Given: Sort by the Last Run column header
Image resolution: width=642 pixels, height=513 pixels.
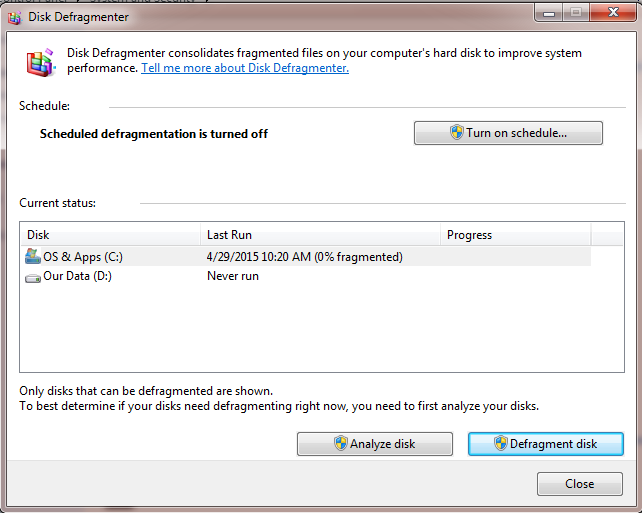Looking at the screenshot, I should pyautogui.click(x=320, y=235).
